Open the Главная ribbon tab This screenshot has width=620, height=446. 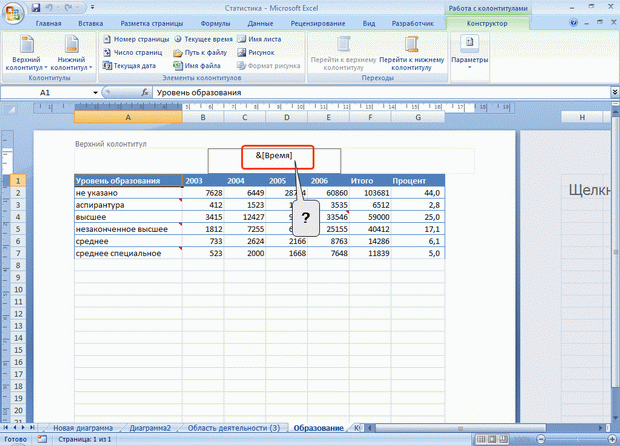(x=48, y=24)
